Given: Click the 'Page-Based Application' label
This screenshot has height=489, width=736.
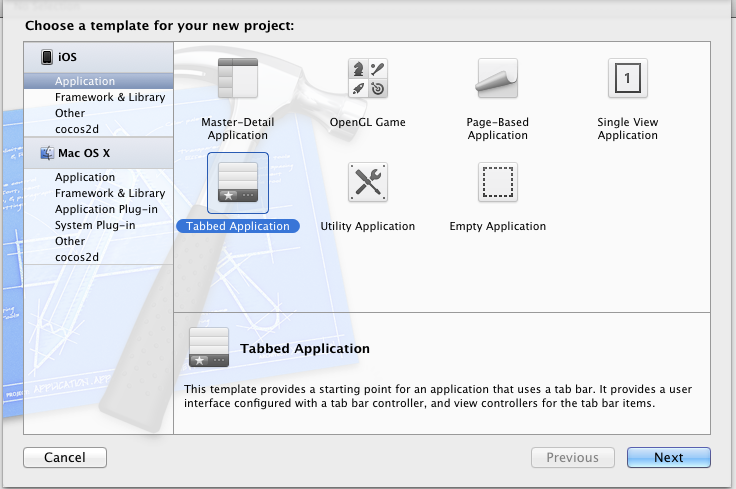Looking at the screenshot, I should point(498,129).
